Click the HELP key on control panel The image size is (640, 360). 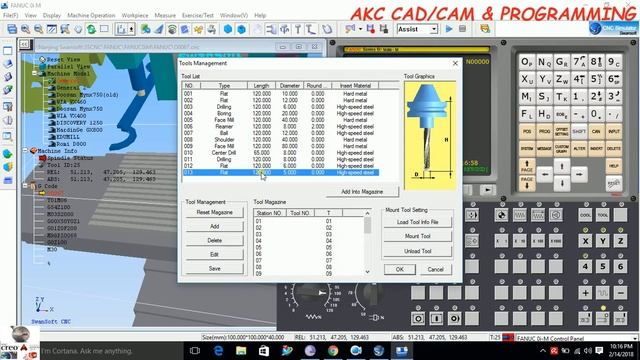614,166
